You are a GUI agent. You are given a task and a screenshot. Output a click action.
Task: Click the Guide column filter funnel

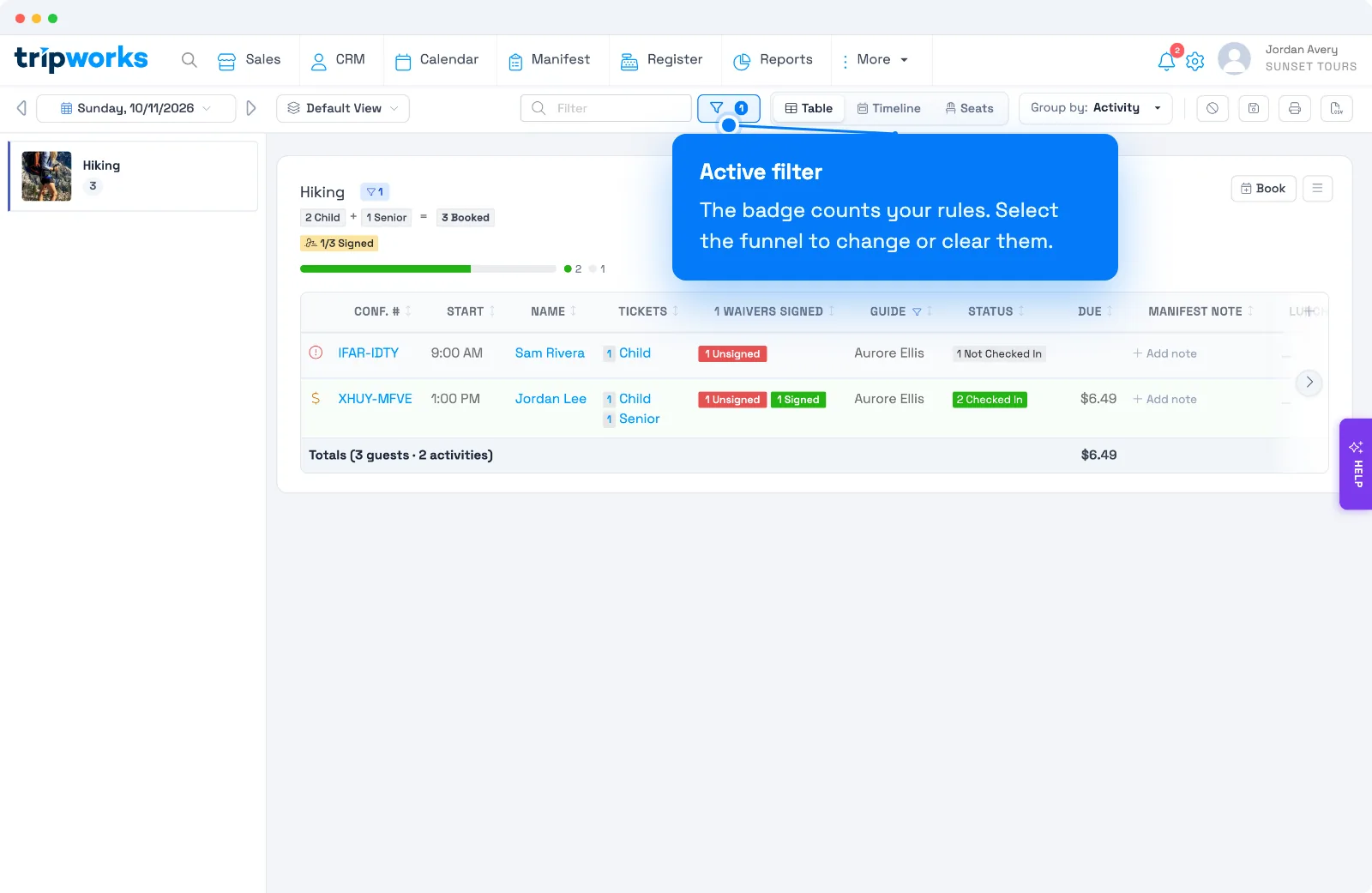[917, 312]
